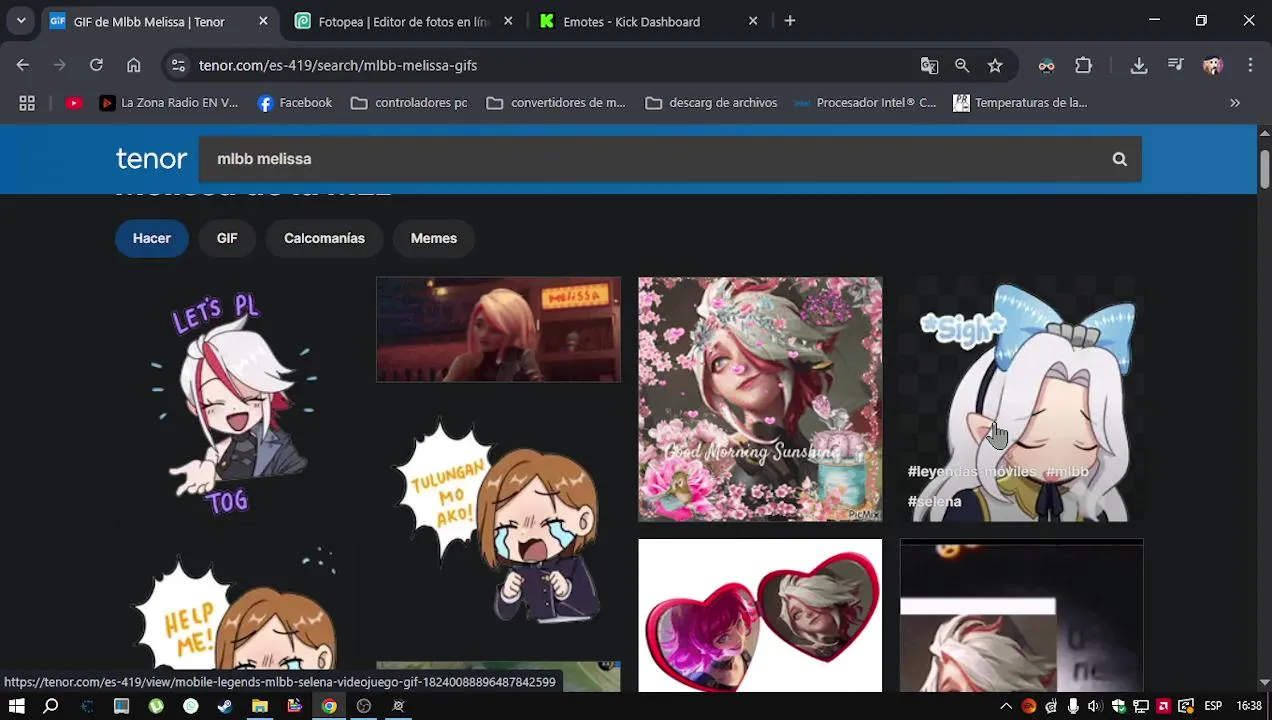The image size is (1272, 720).
Task: Select the GIF filter pill
Action: (x=227, y=238)
